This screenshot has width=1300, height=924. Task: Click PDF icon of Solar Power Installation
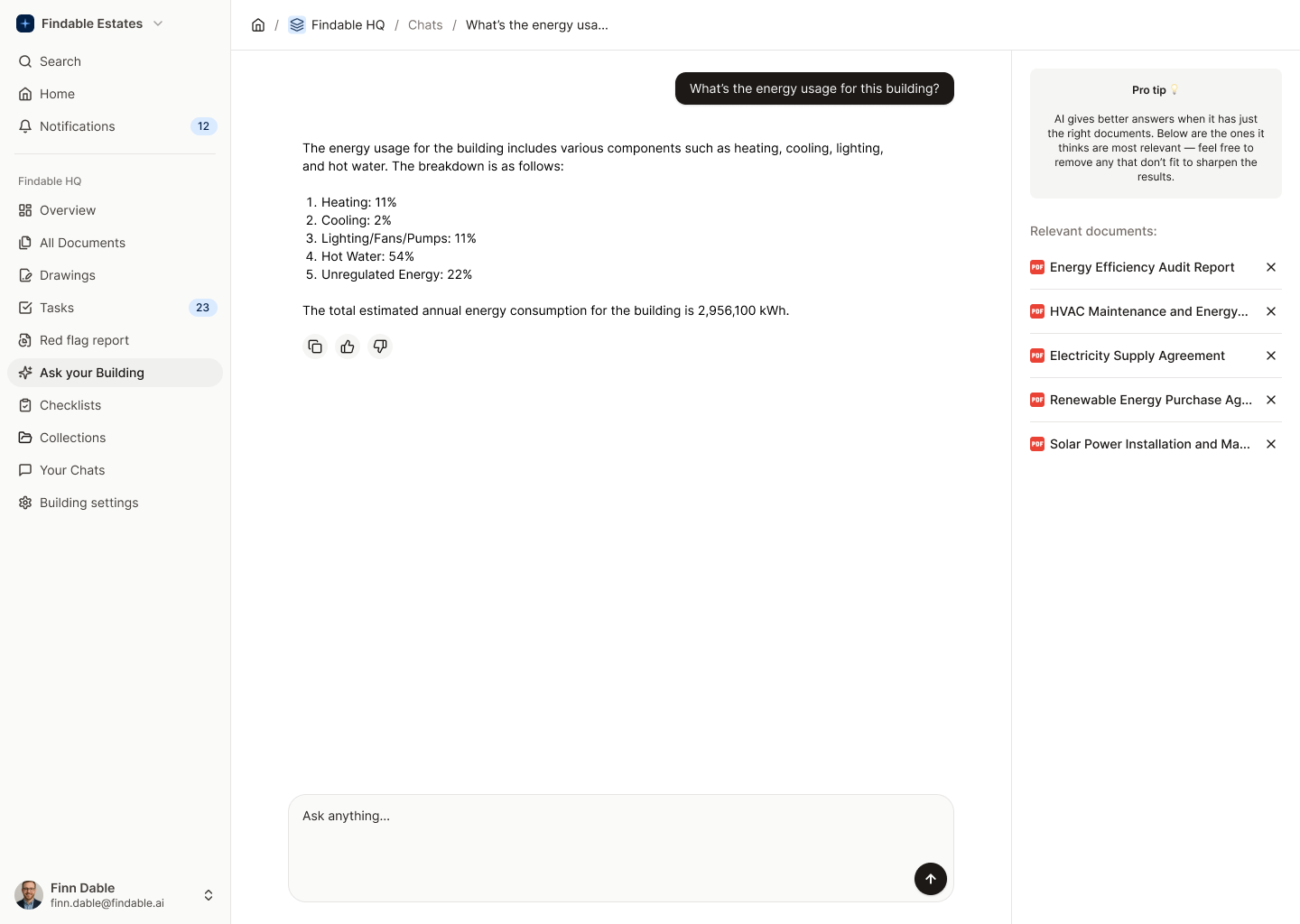(1037, 444)
